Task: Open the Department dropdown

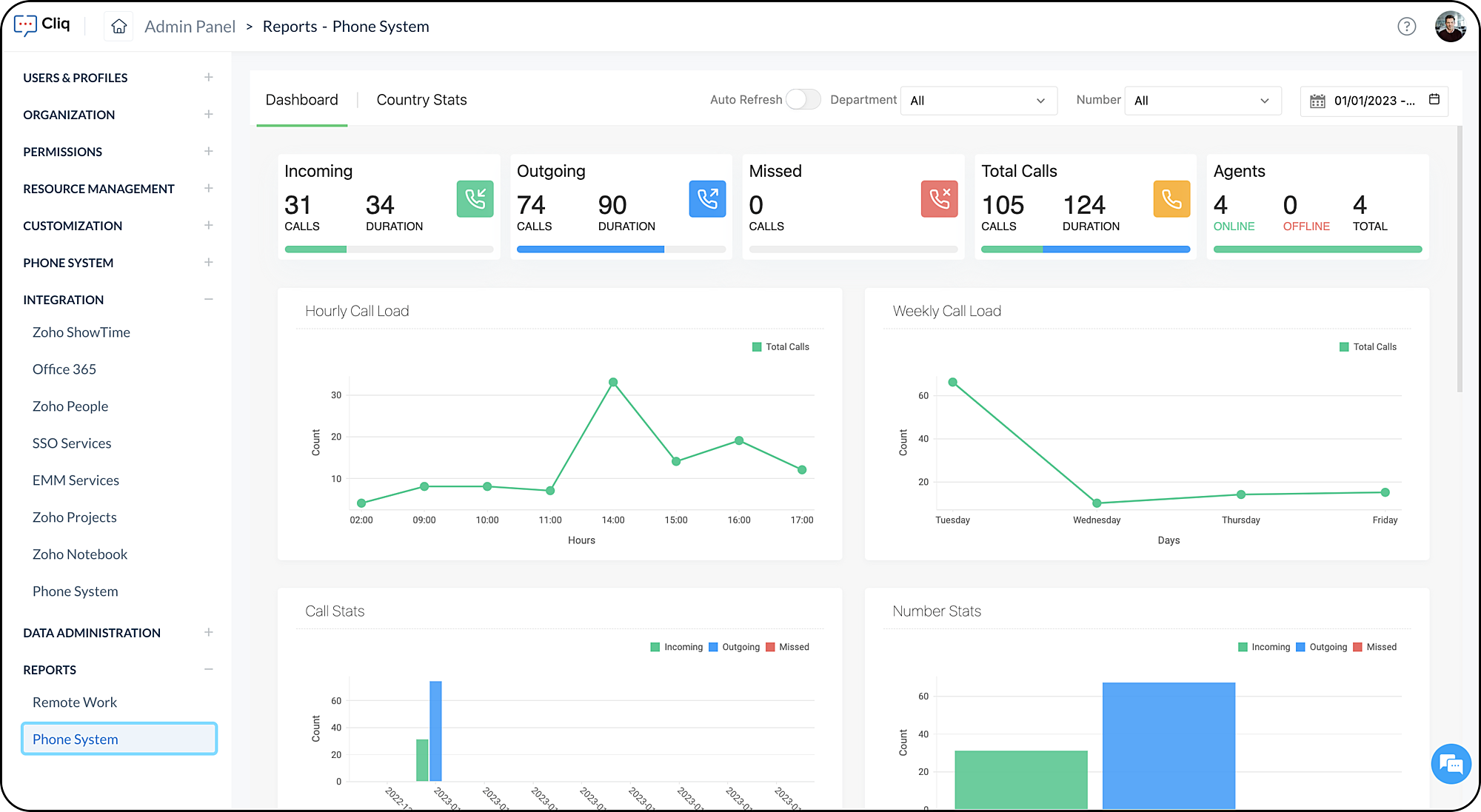Action: 977,101
